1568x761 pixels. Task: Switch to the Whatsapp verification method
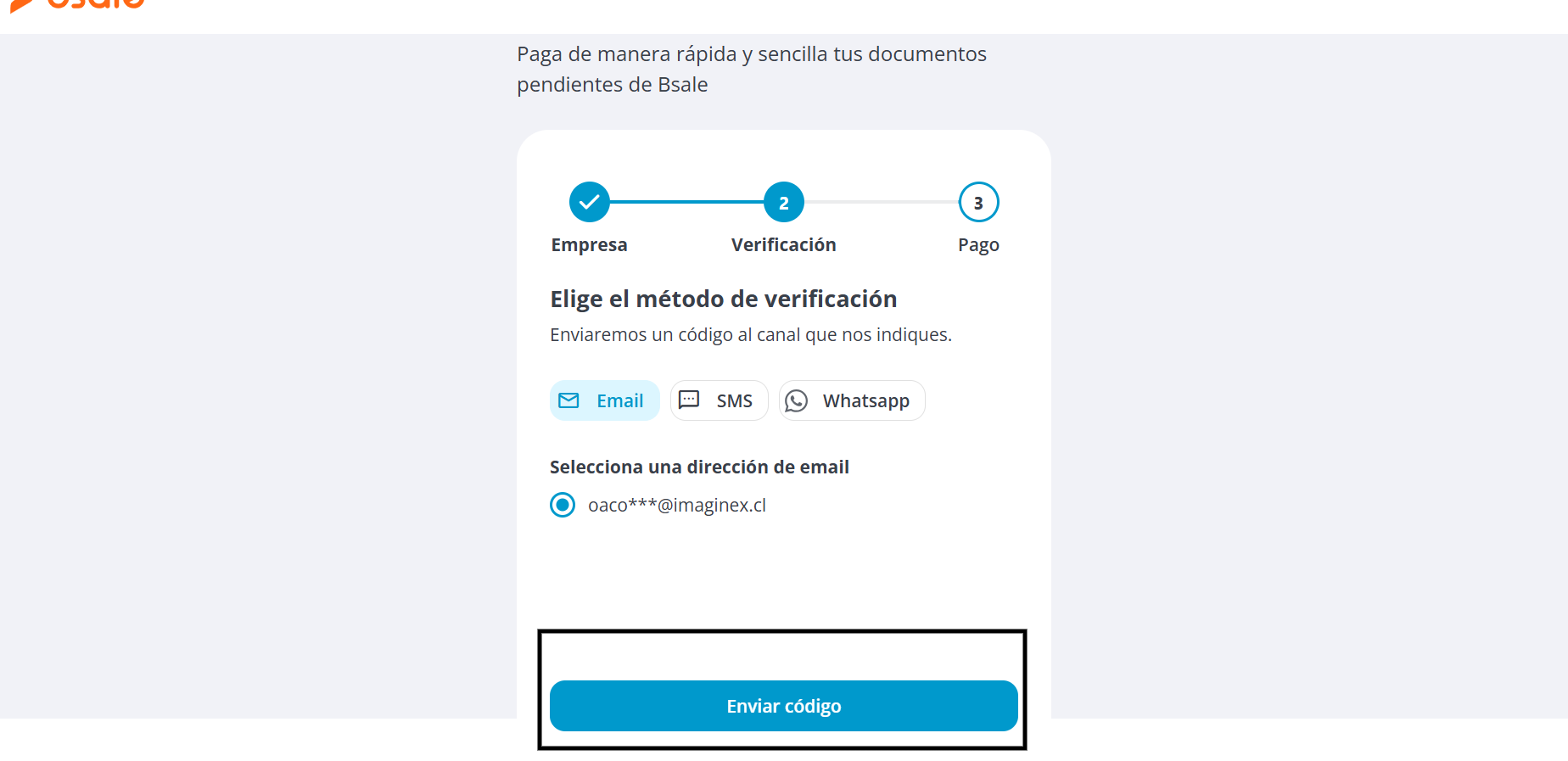coord(852,400)
